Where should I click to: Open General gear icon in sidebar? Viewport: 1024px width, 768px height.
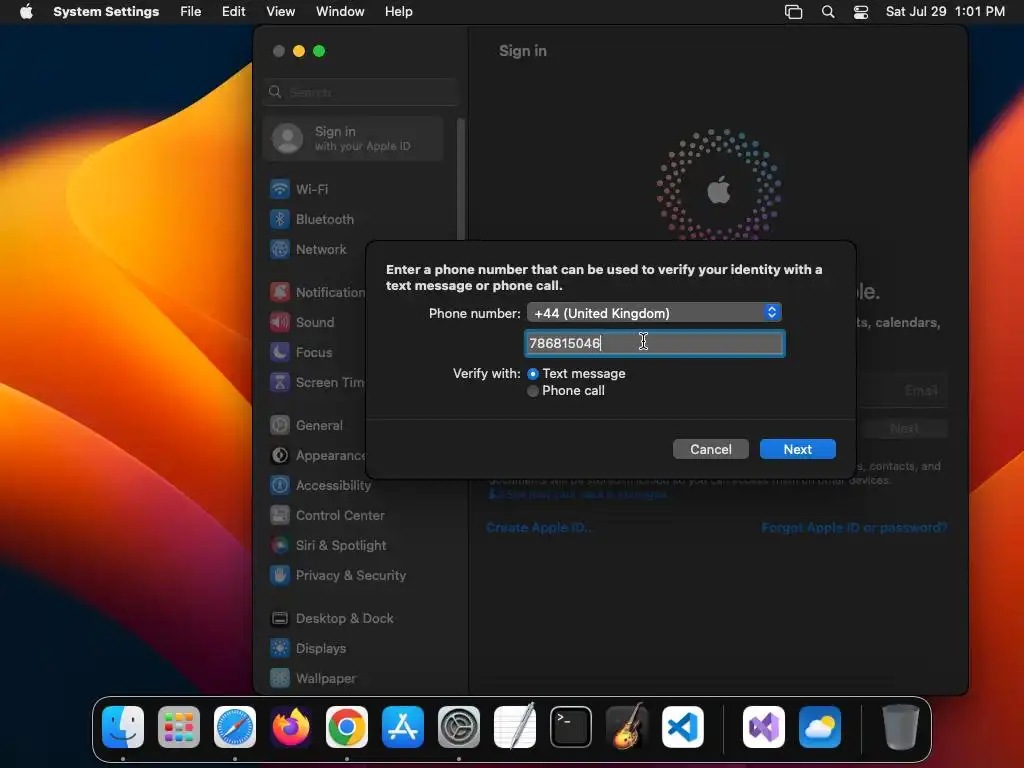click(280, 426)
